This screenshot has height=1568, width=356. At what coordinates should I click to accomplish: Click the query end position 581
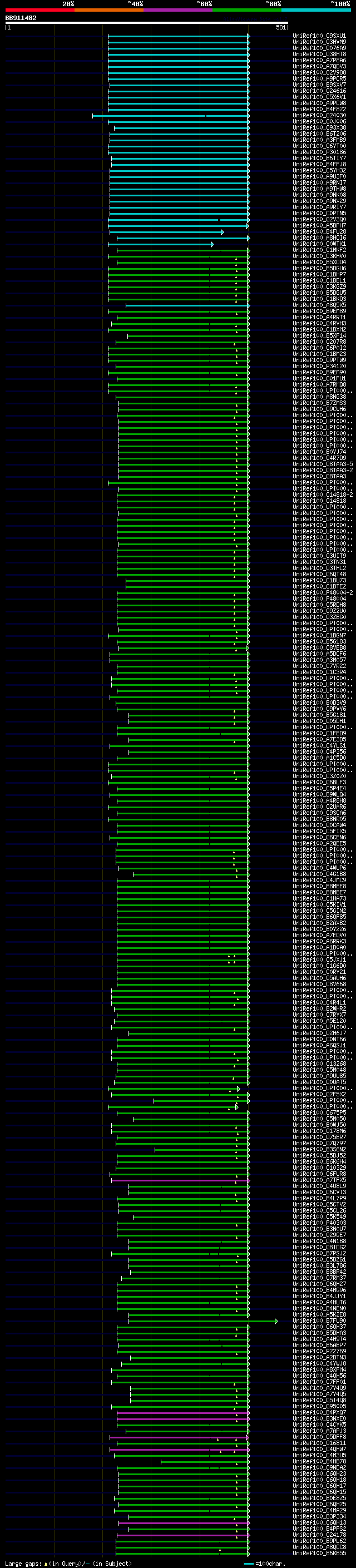(x=281, y=28)
